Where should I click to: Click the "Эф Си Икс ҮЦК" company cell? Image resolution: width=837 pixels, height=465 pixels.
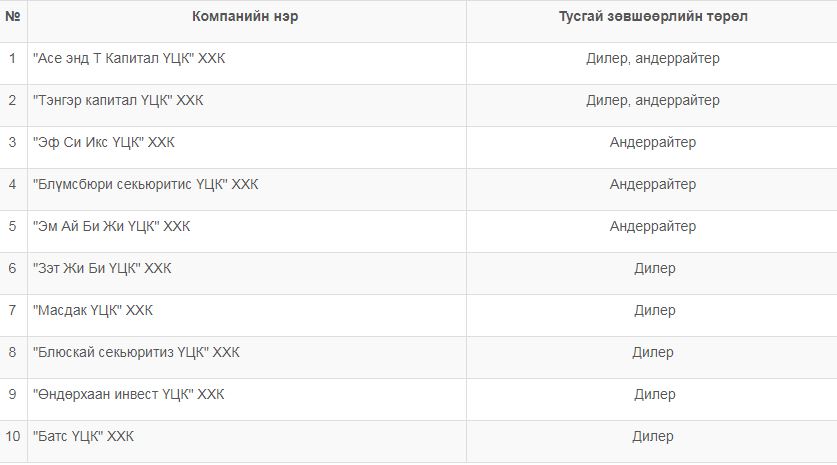(104, 143)
